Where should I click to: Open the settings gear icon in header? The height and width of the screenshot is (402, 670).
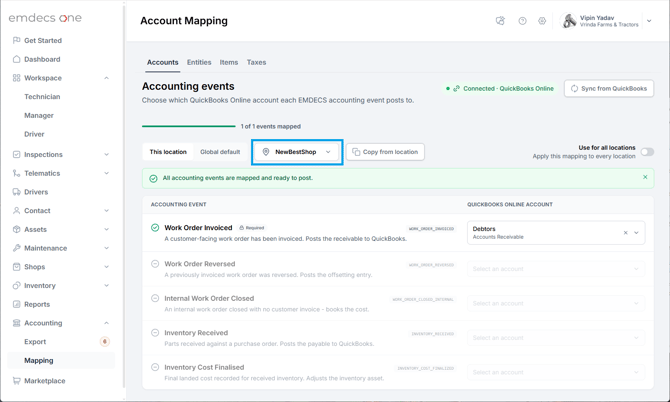542,21
